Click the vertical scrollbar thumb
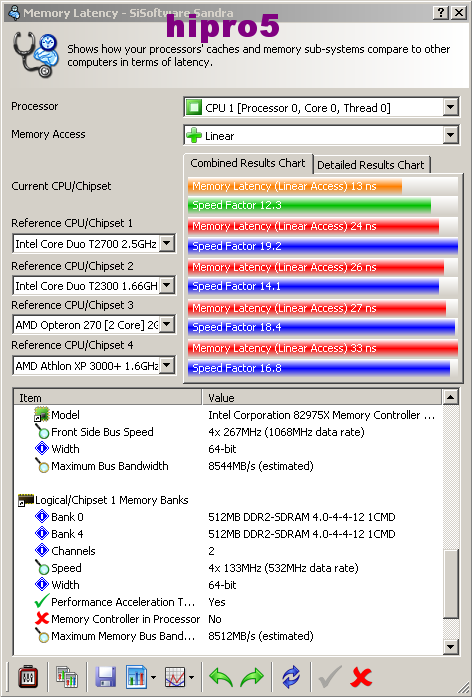Screen dimensions: 472x697 coord(450,584)
